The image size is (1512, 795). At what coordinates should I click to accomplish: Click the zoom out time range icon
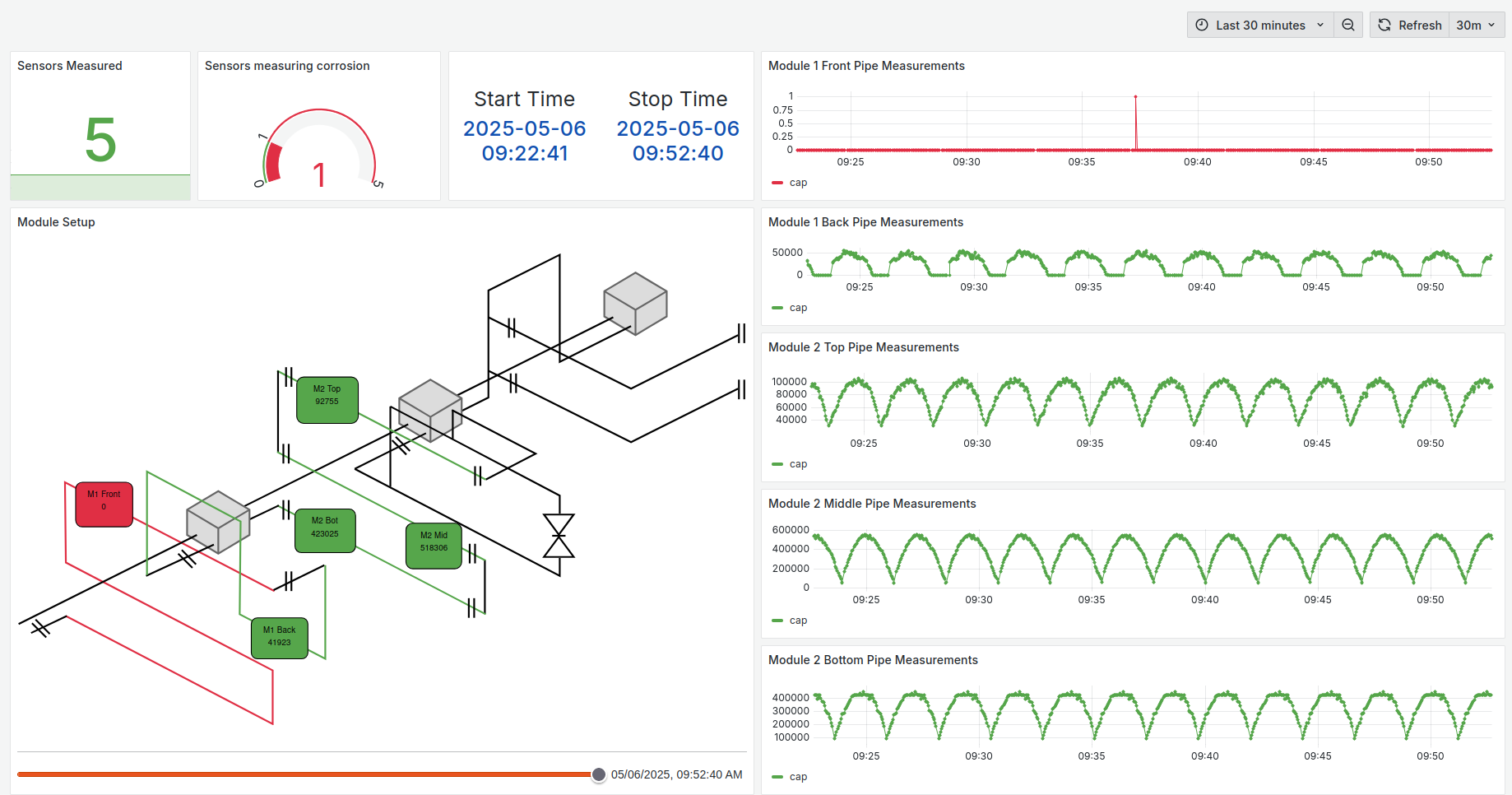(x=1347, y=25)
